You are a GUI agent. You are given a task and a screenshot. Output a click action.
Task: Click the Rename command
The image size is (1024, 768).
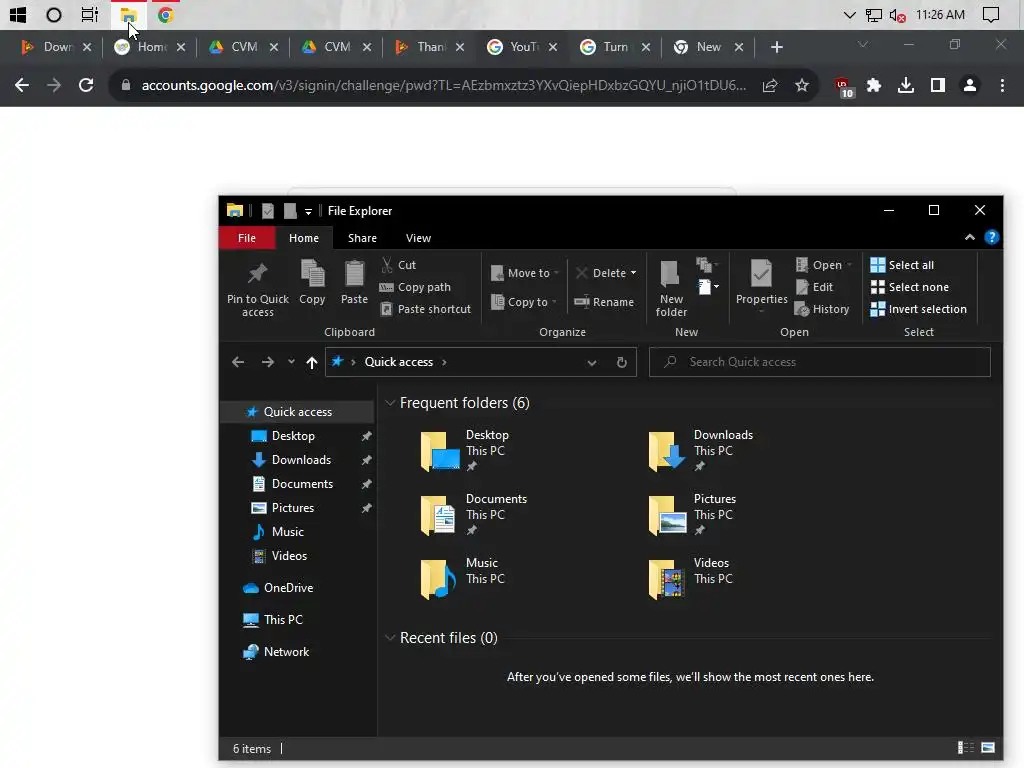coord(604,302)
